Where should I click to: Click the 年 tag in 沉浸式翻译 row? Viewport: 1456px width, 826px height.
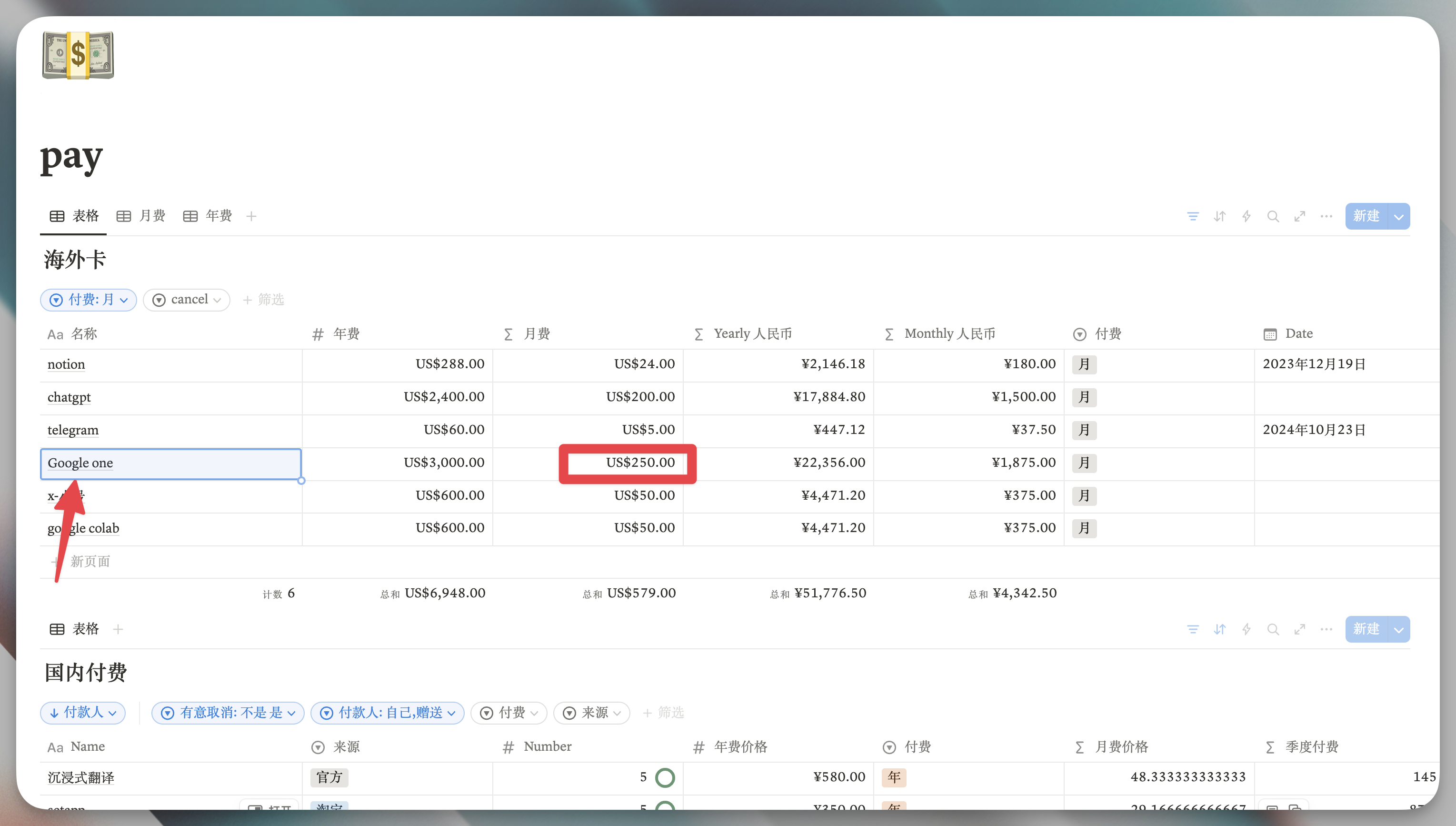point(894,778)
